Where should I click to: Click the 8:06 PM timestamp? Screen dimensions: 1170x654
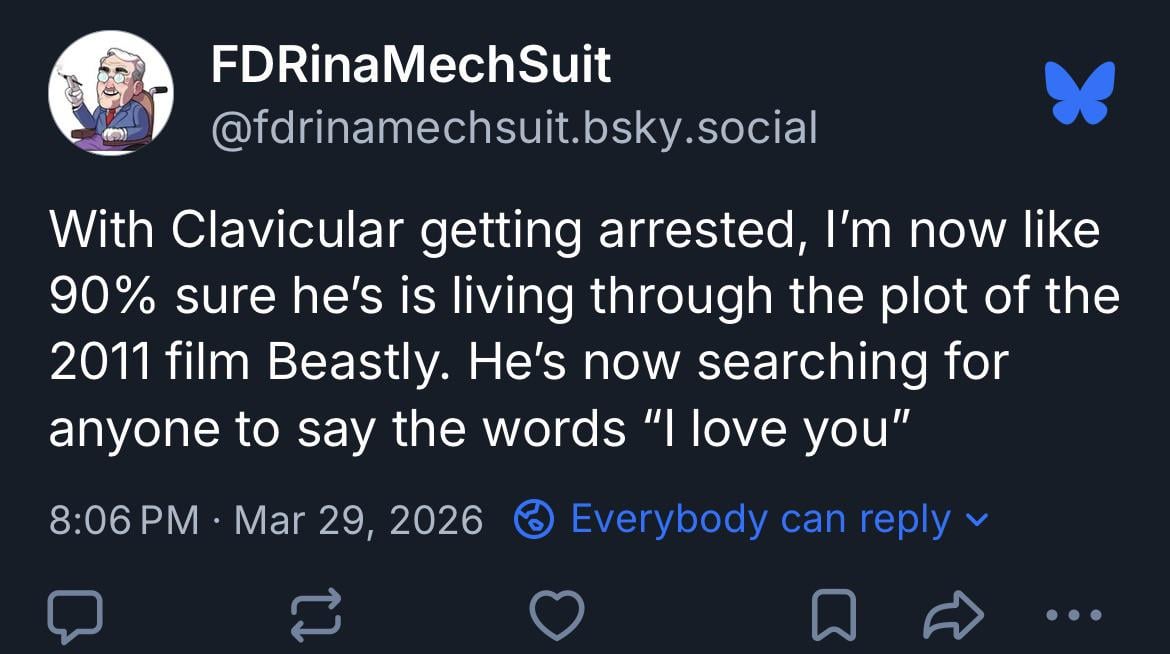coord(123,520)
